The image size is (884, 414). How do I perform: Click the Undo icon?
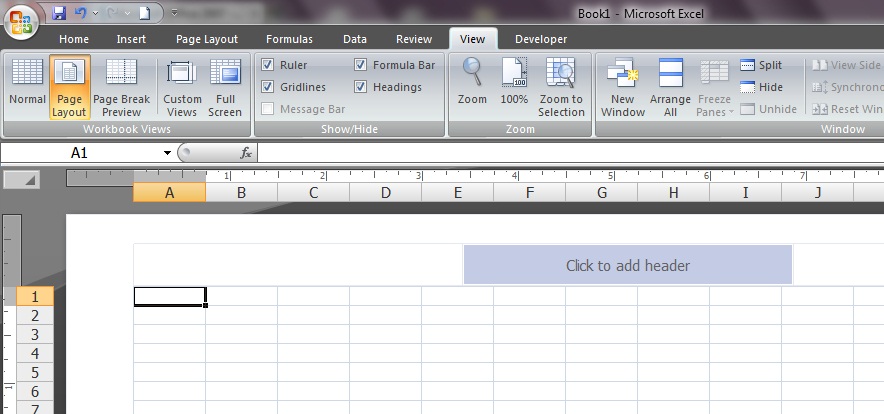(81, 13)
